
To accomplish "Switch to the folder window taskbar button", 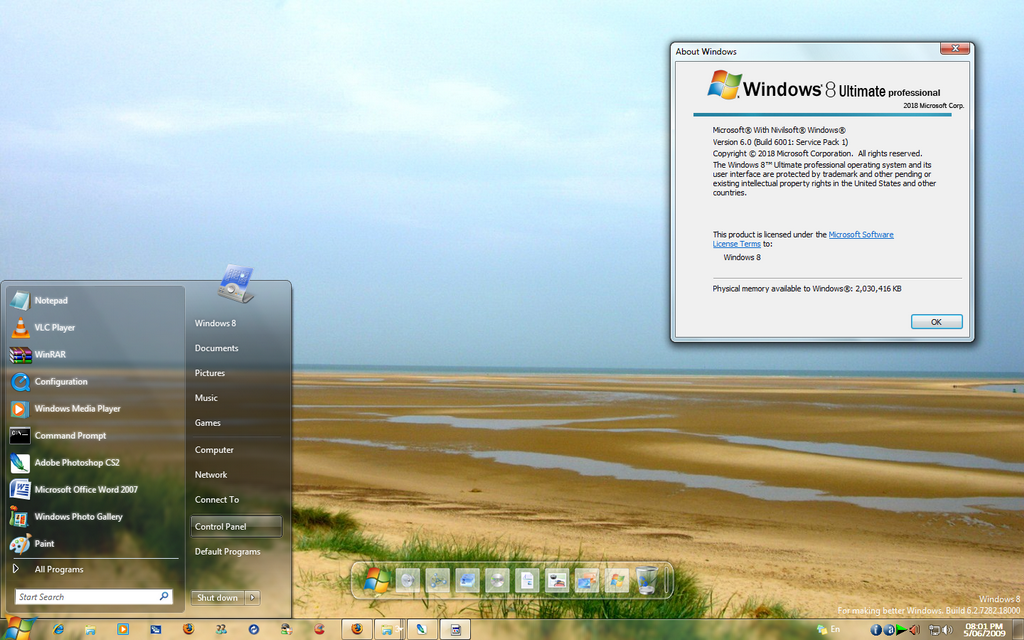I will point(390,630).
